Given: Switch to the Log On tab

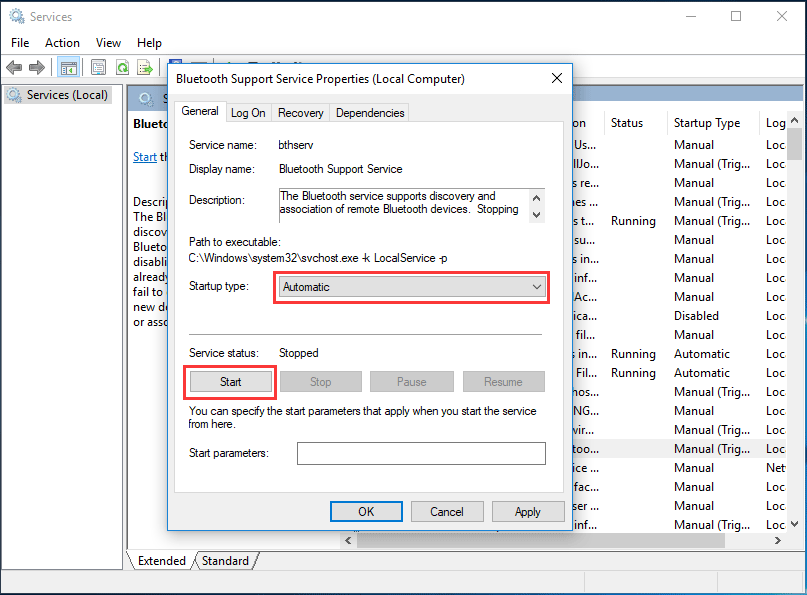Looking at the screenshot, I should (248, 113).
